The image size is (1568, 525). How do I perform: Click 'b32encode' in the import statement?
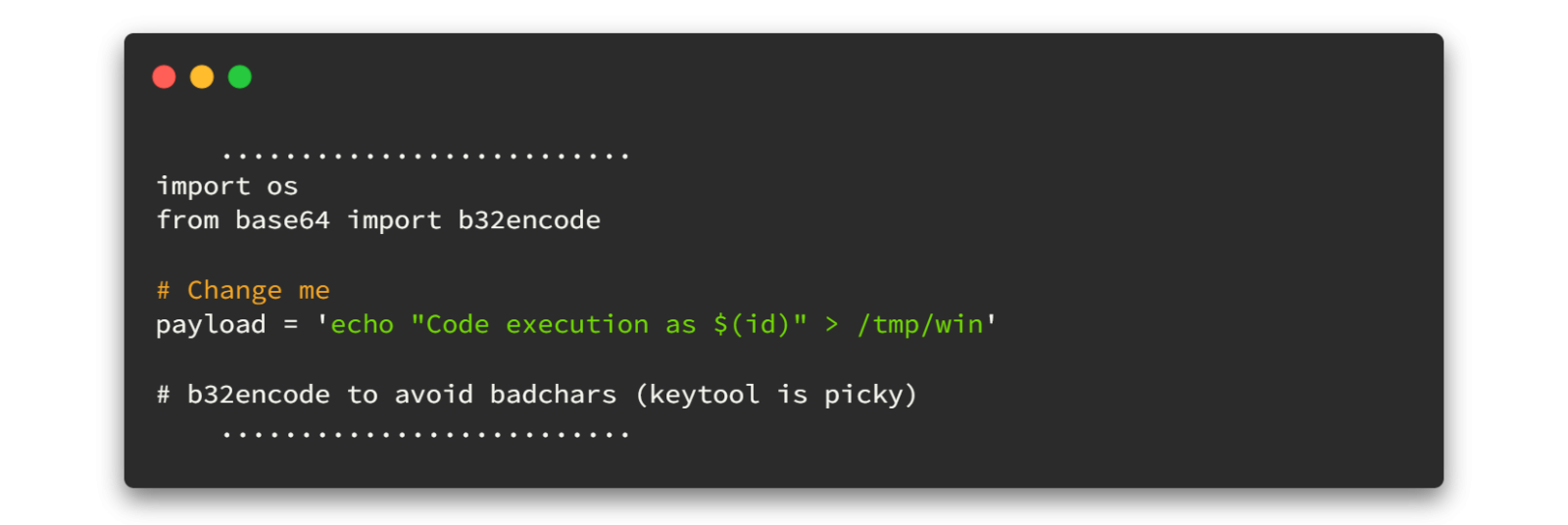coord(529,220)
